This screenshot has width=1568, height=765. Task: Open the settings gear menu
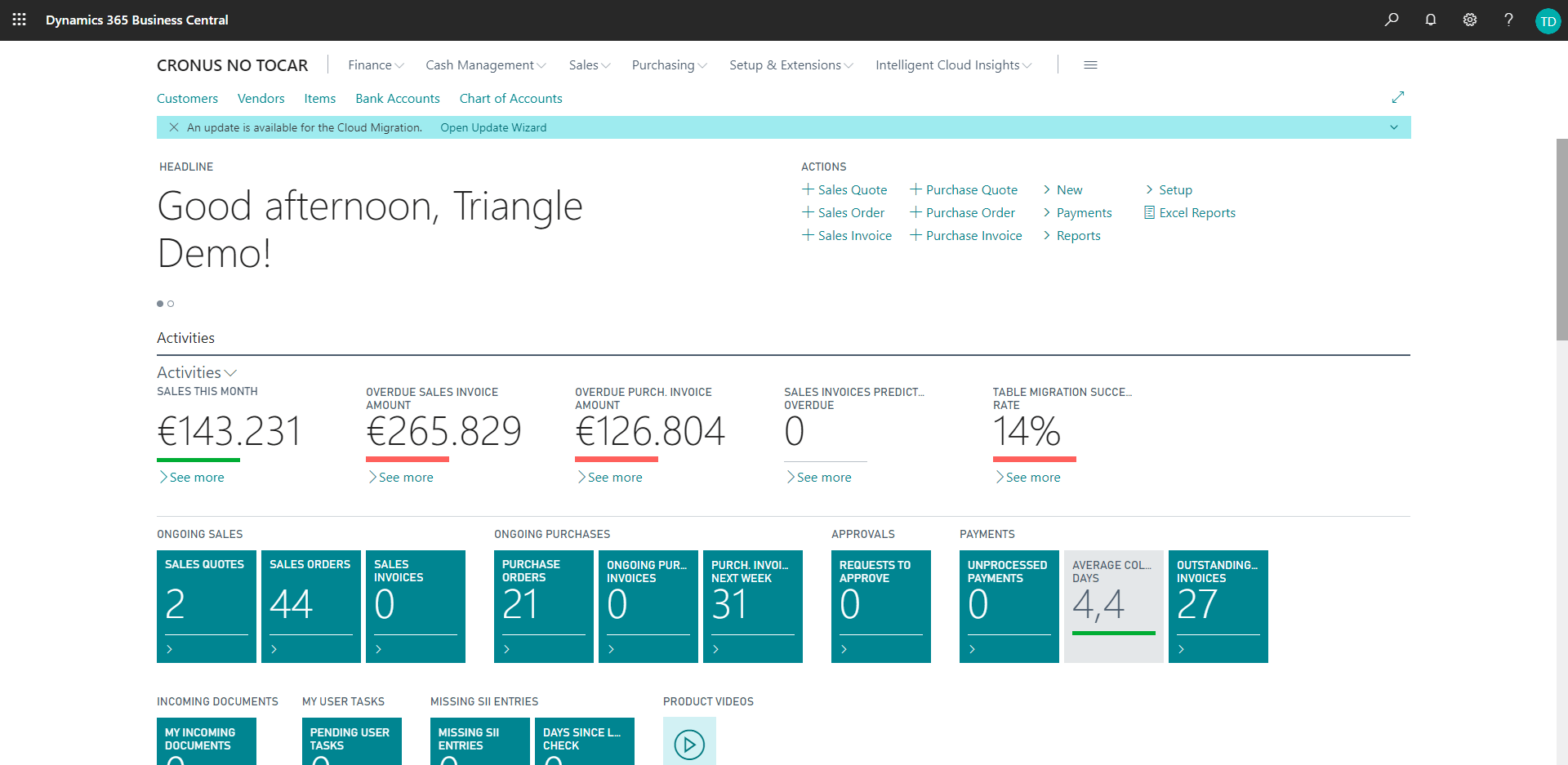point(1470,20)
